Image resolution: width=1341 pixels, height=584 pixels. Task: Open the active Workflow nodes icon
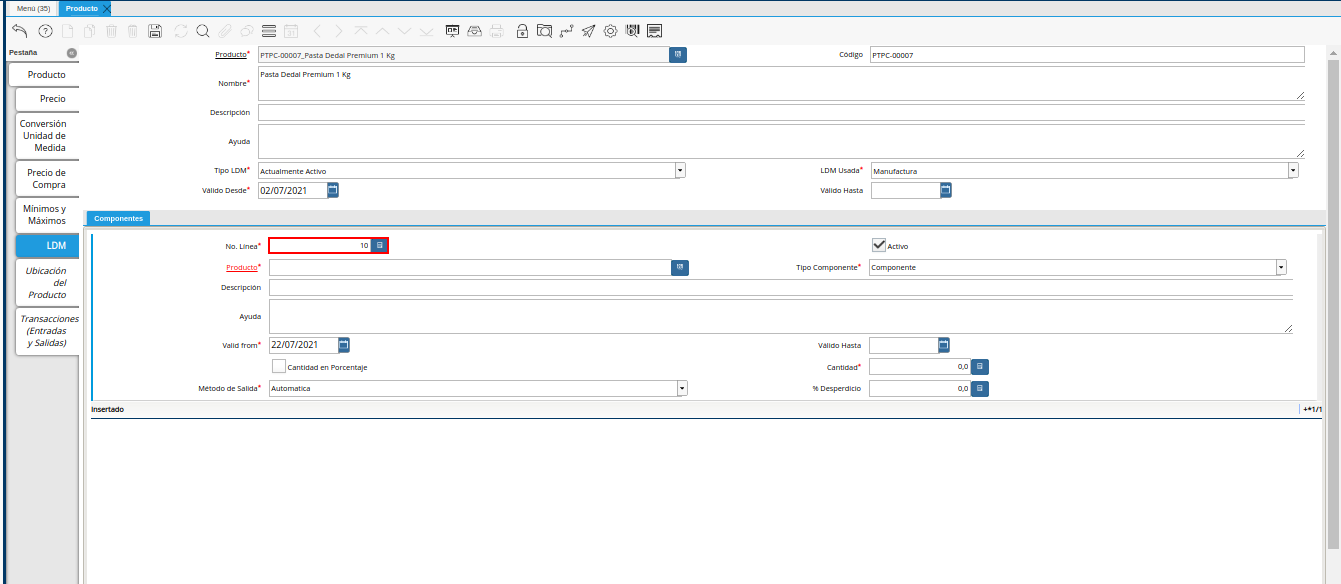[x=567, y=31]
